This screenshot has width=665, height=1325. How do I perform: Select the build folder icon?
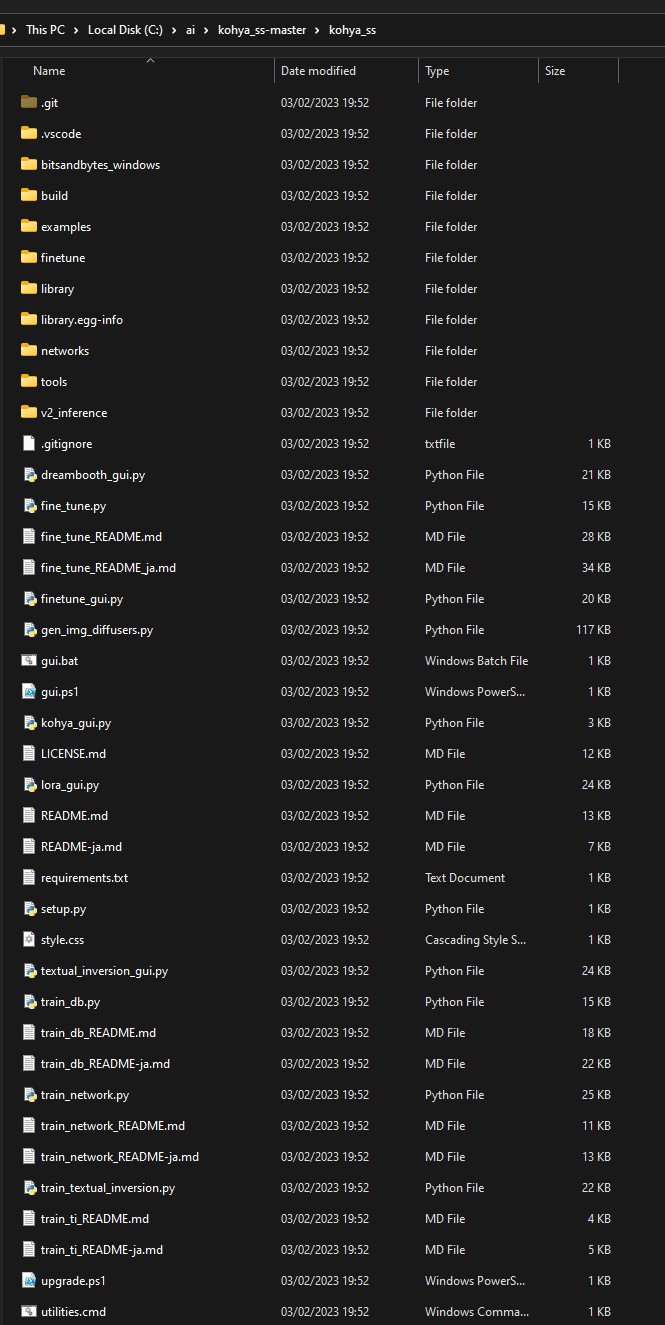pos(28,195)
